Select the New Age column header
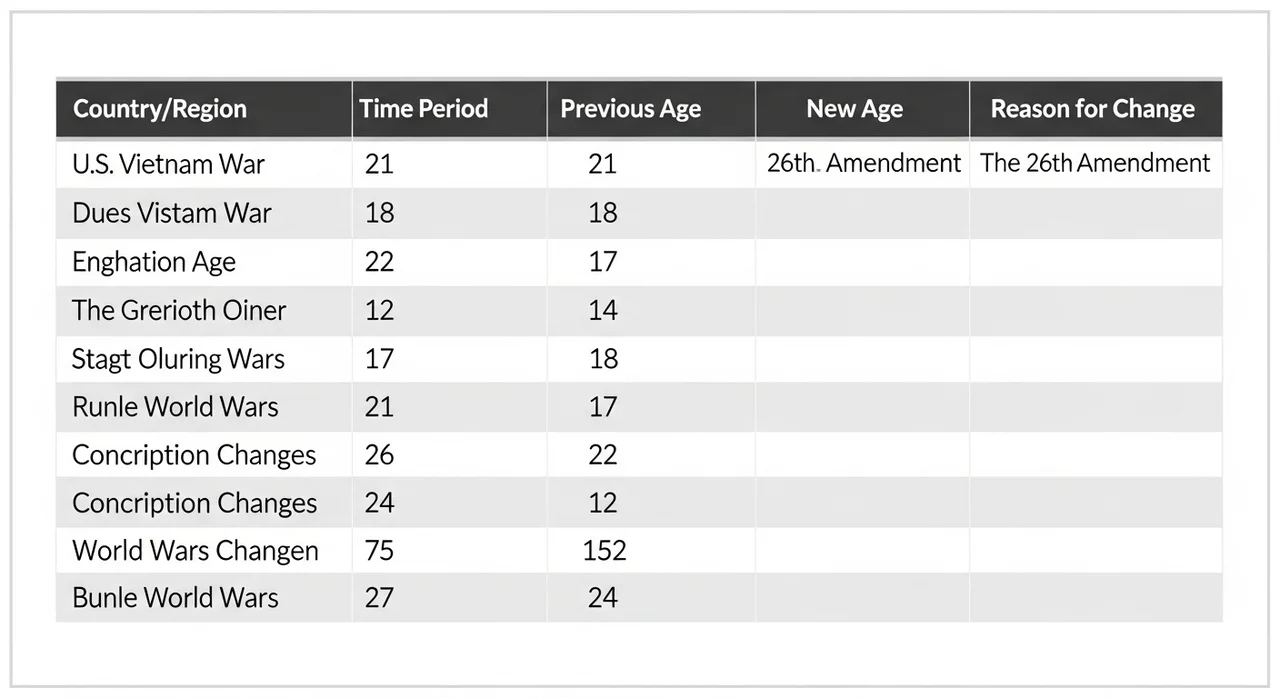 855,109
